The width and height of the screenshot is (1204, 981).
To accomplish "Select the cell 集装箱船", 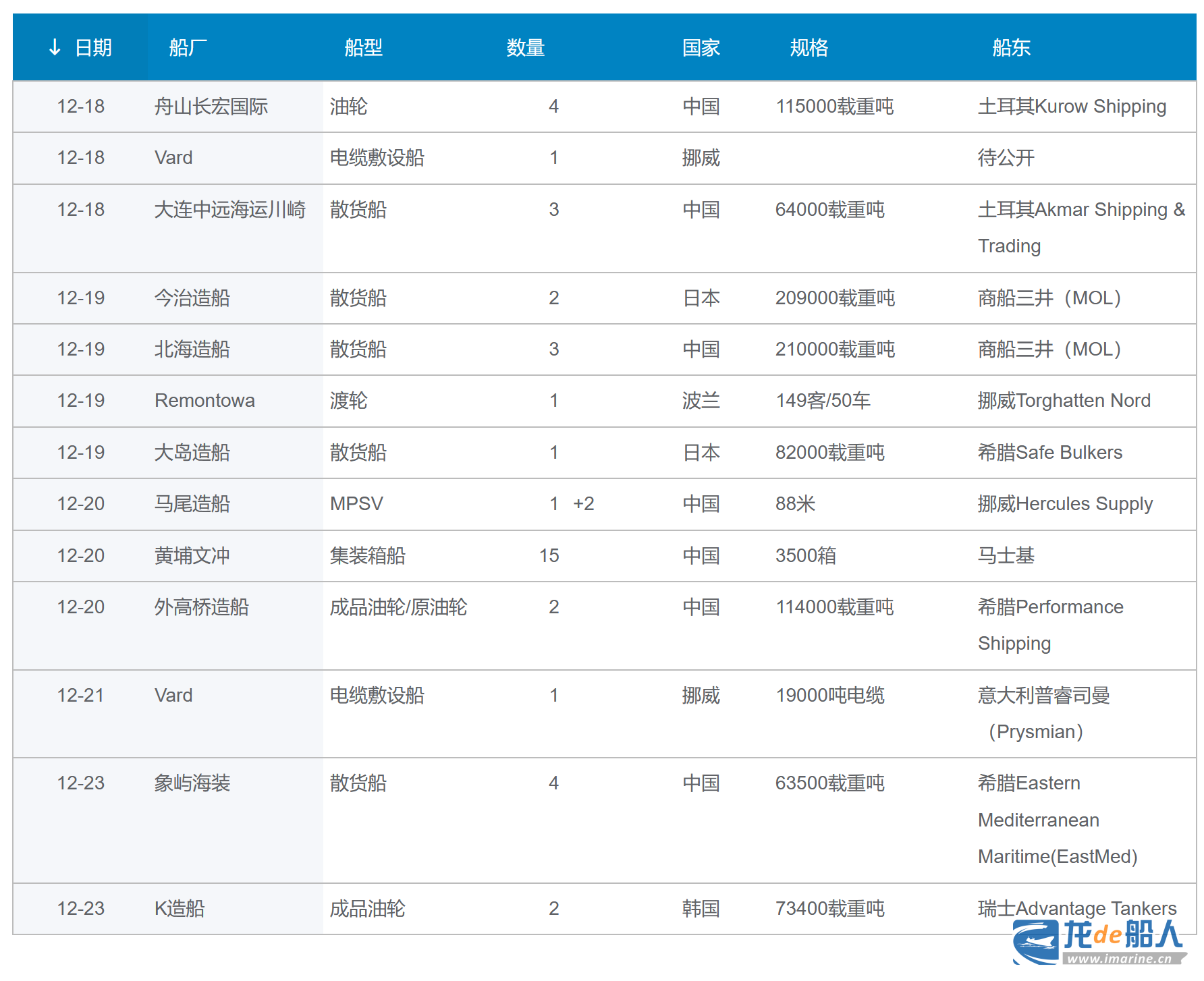I will click(x=368, y=556).
